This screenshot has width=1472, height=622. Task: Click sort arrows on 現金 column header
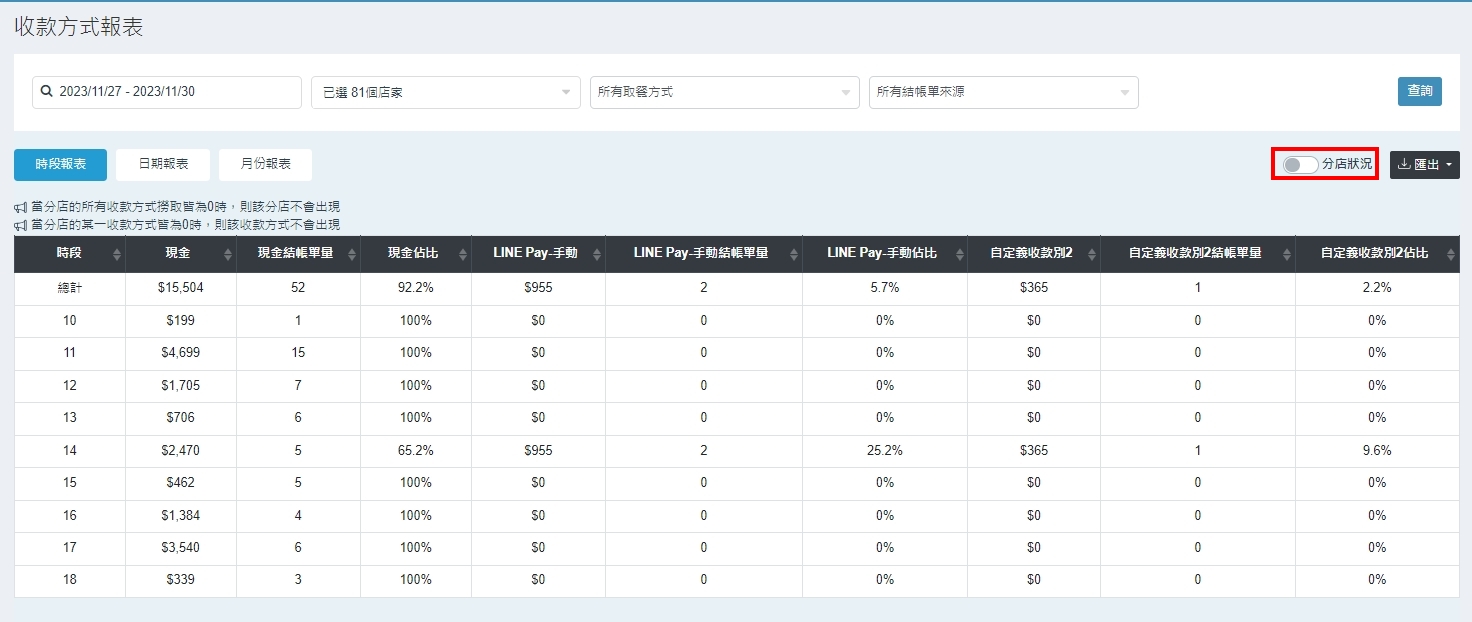point(228,254)
